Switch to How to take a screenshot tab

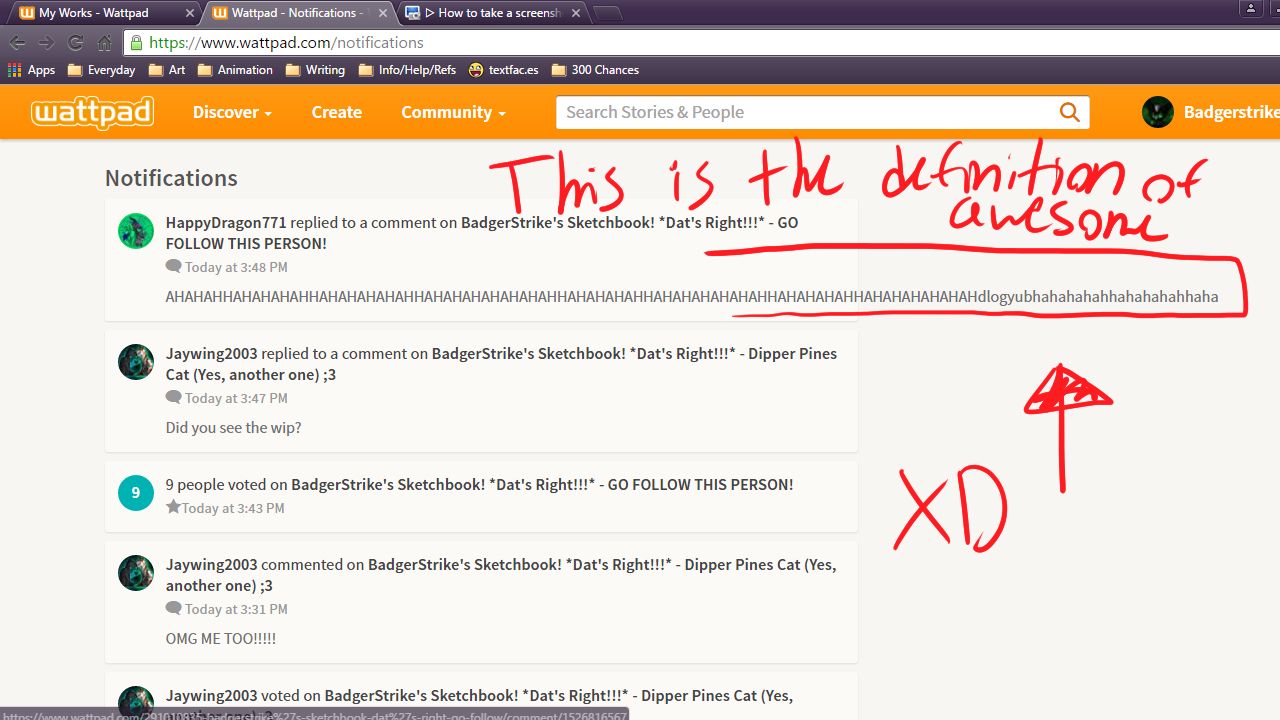click(x=491, y=13)
